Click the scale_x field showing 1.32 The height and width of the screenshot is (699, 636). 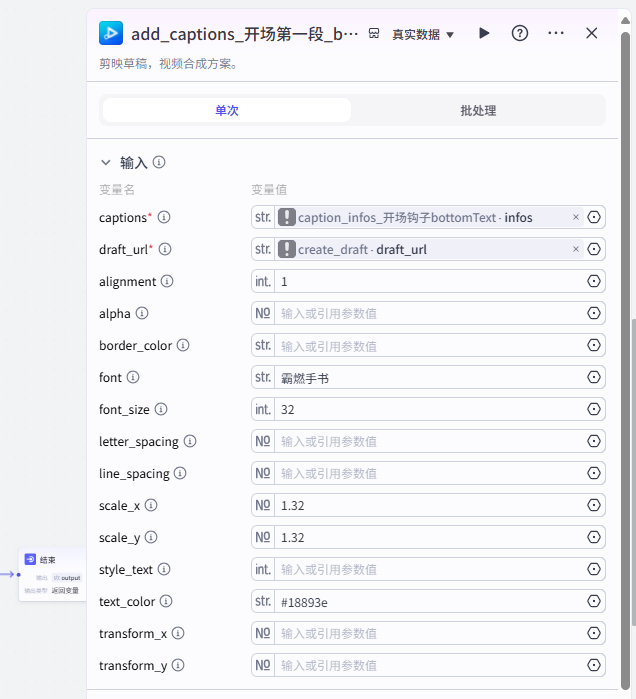point(430,505)
